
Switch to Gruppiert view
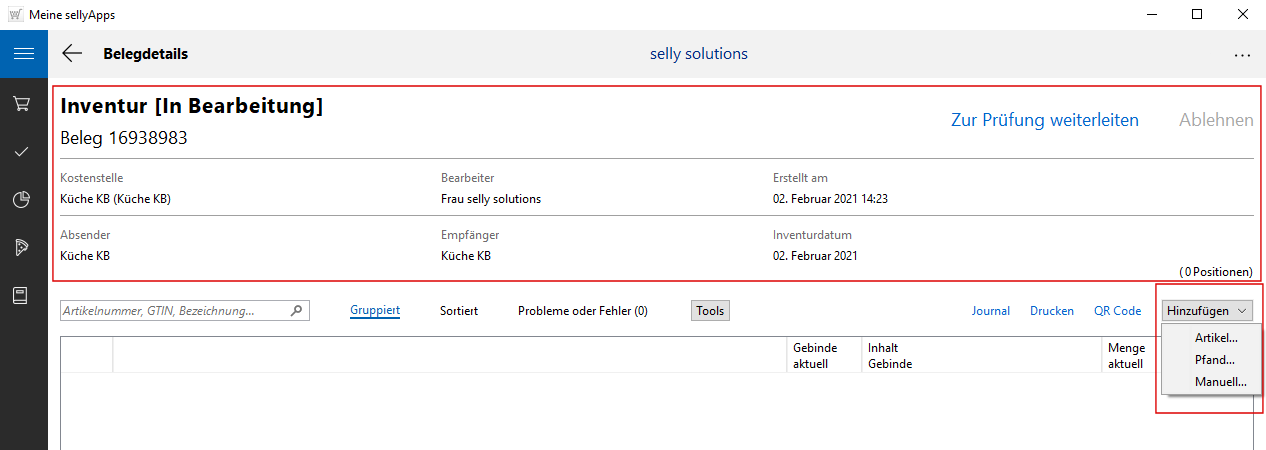(375, 311)
